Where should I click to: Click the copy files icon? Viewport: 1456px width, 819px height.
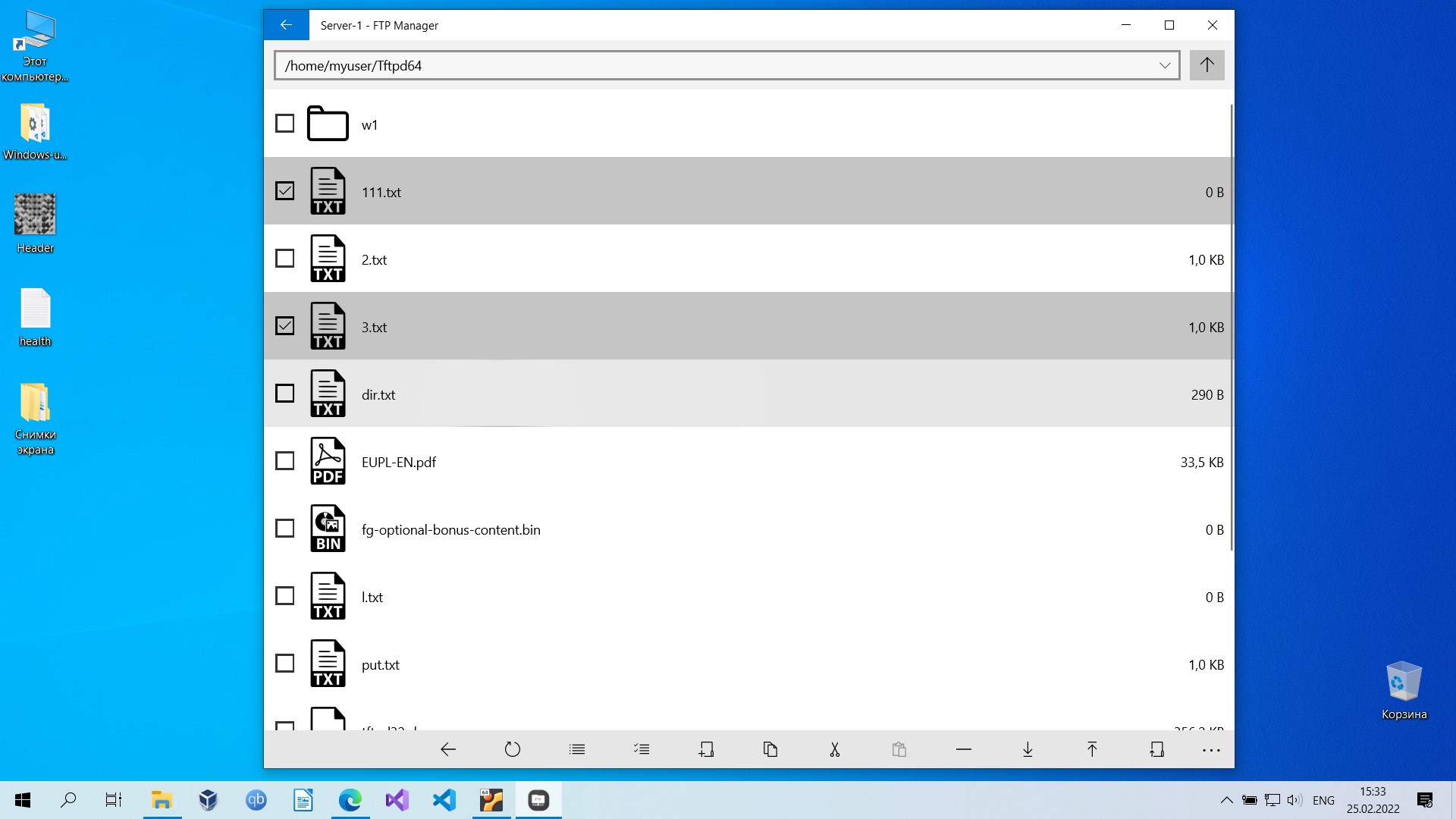(769, 749)
